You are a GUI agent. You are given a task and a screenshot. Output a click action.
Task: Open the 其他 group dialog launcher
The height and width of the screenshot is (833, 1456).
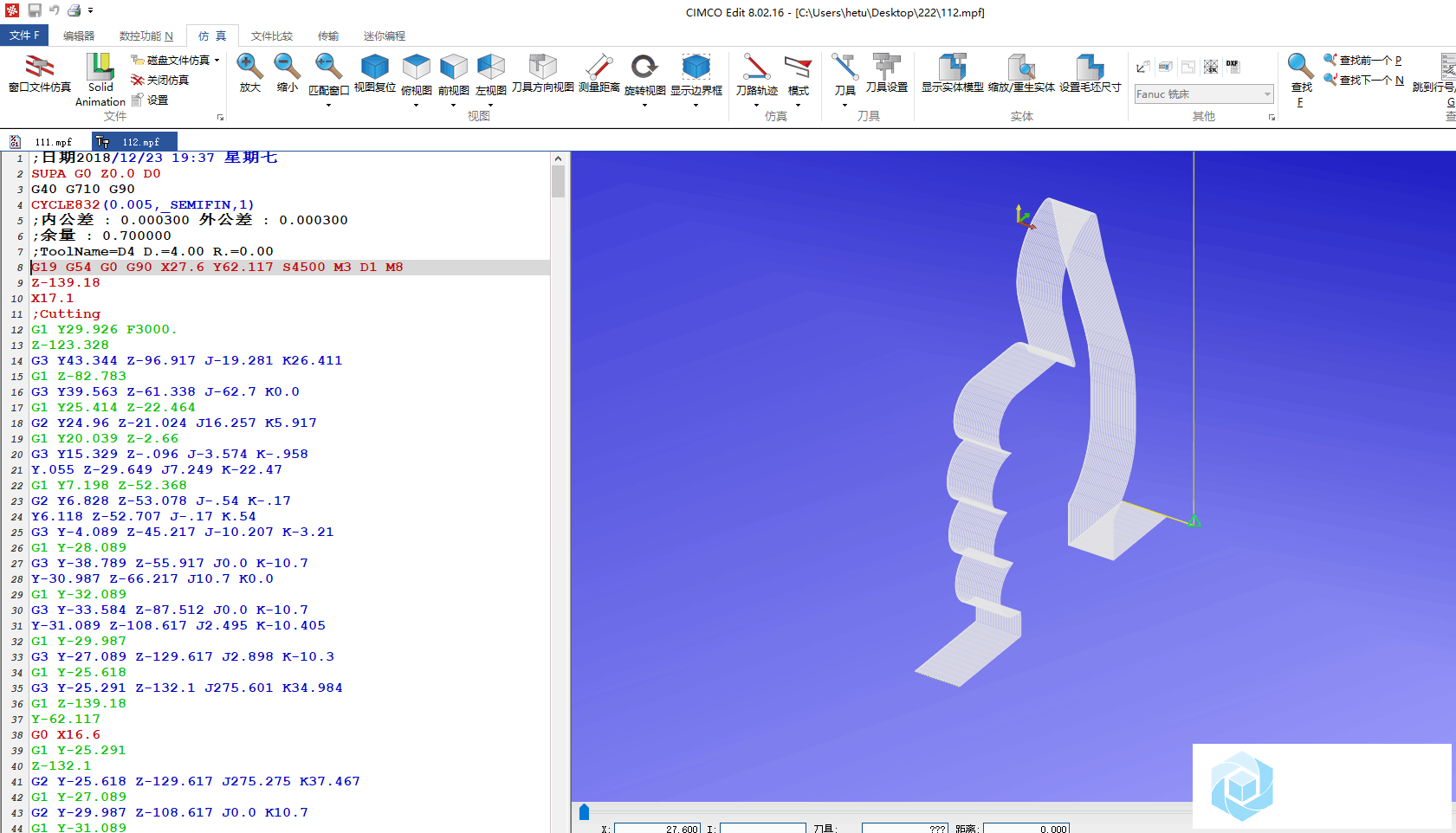point(1272,117)
